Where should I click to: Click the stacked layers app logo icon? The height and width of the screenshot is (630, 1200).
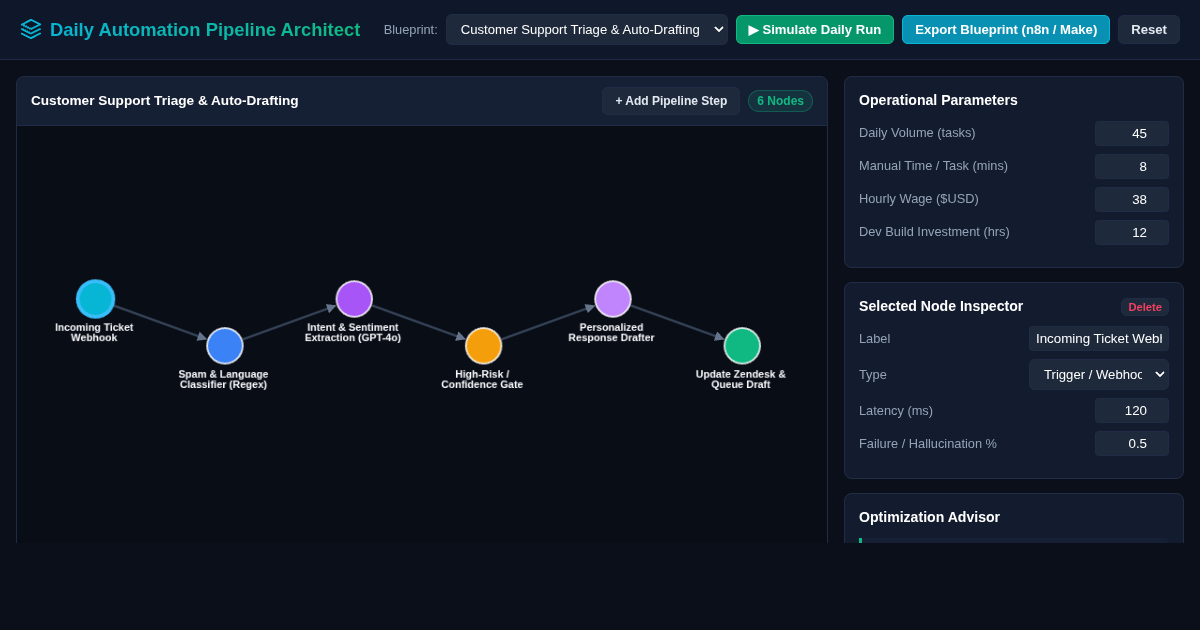(x=31, y=29)
